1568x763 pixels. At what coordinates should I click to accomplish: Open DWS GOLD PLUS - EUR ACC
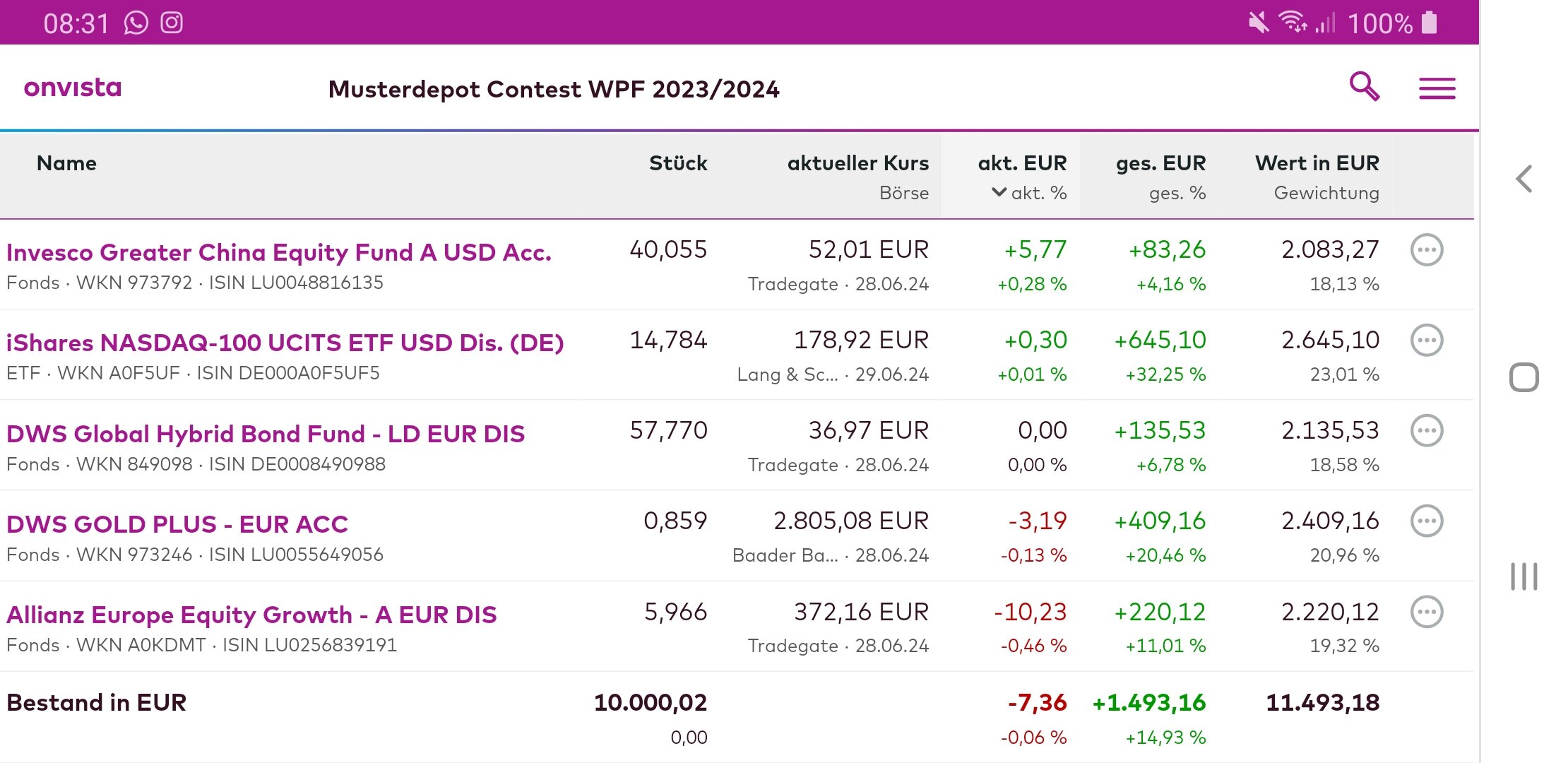point(177,524)
